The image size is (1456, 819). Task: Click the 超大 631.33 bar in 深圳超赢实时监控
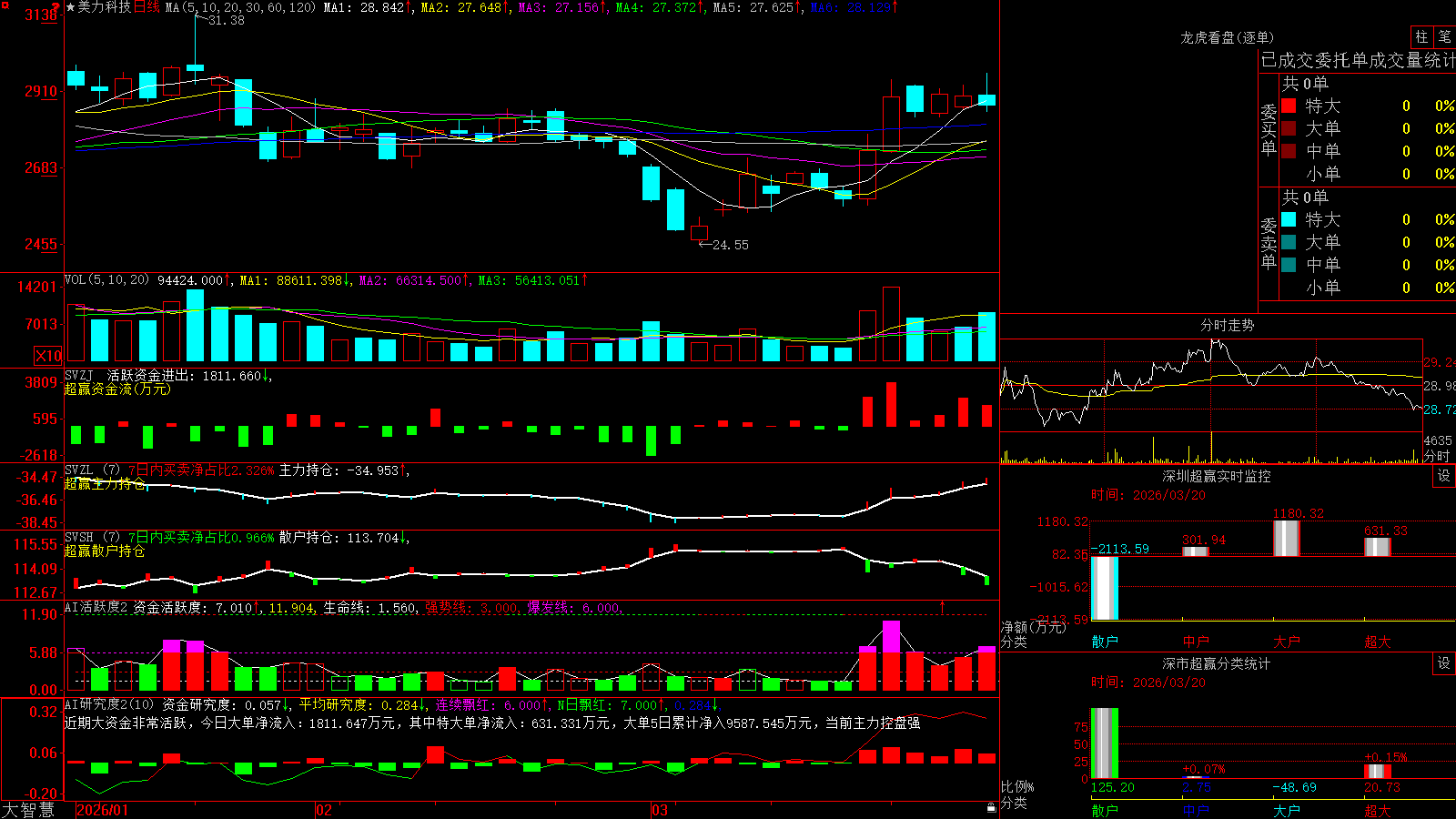coord(1377,546)
